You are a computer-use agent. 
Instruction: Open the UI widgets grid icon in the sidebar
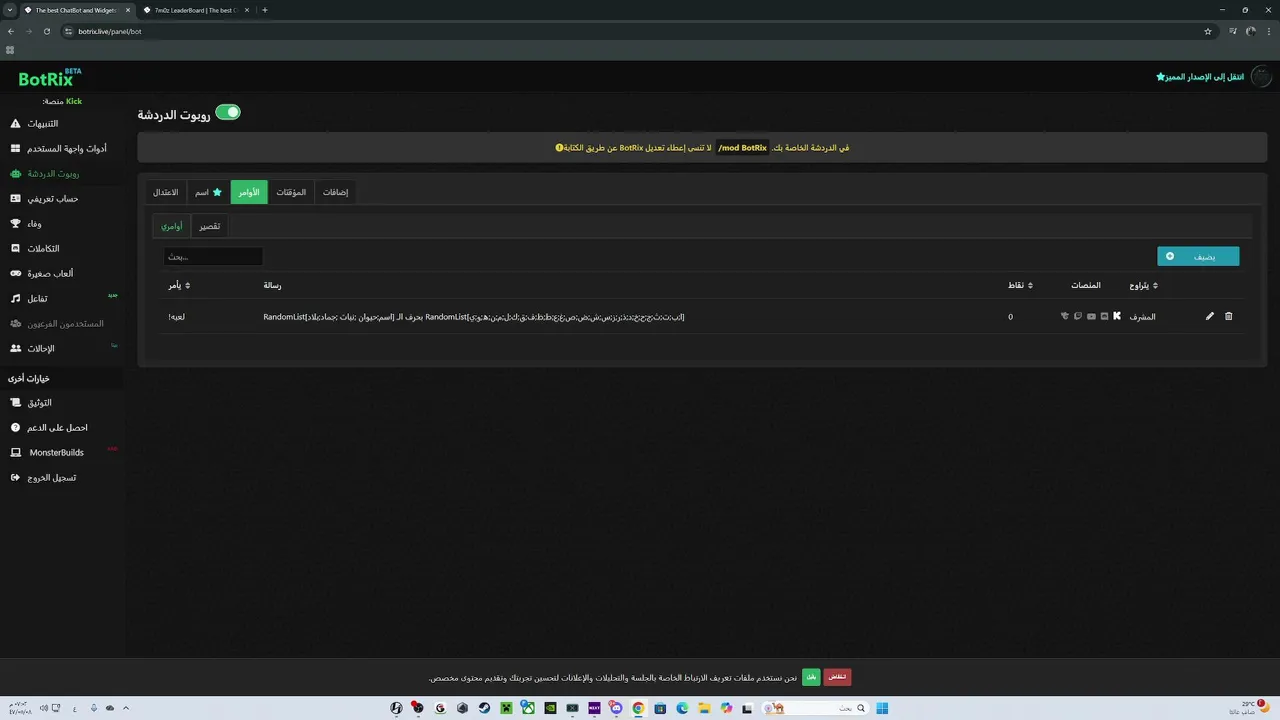point(15,149)
